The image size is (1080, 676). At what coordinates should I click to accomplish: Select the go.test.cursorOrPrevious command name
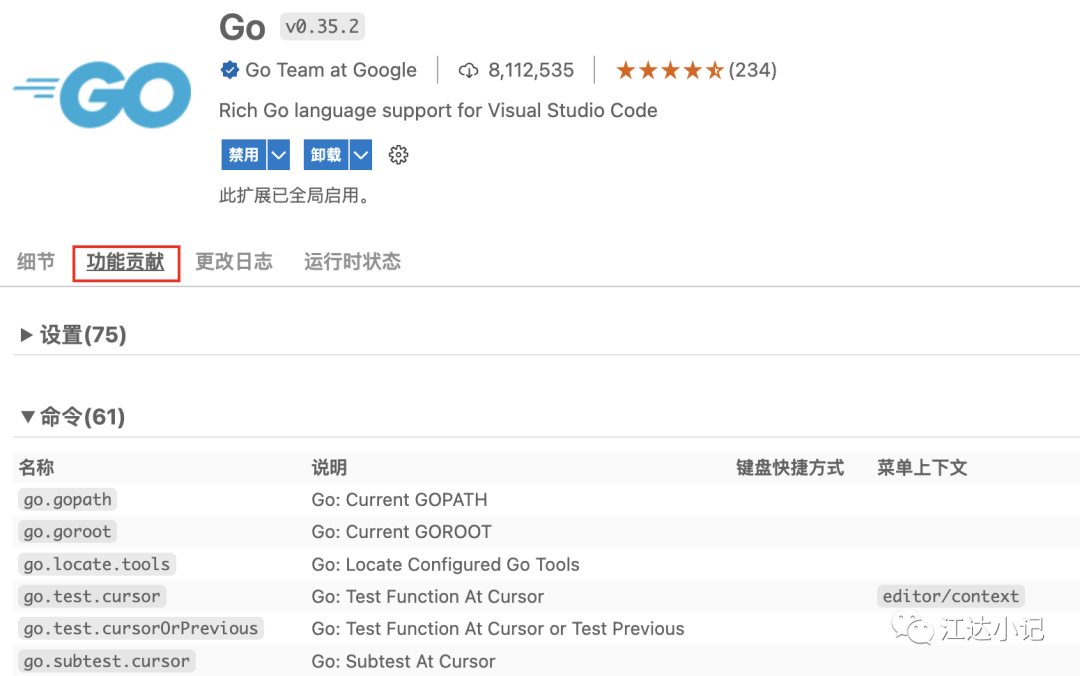click(141, 628)
